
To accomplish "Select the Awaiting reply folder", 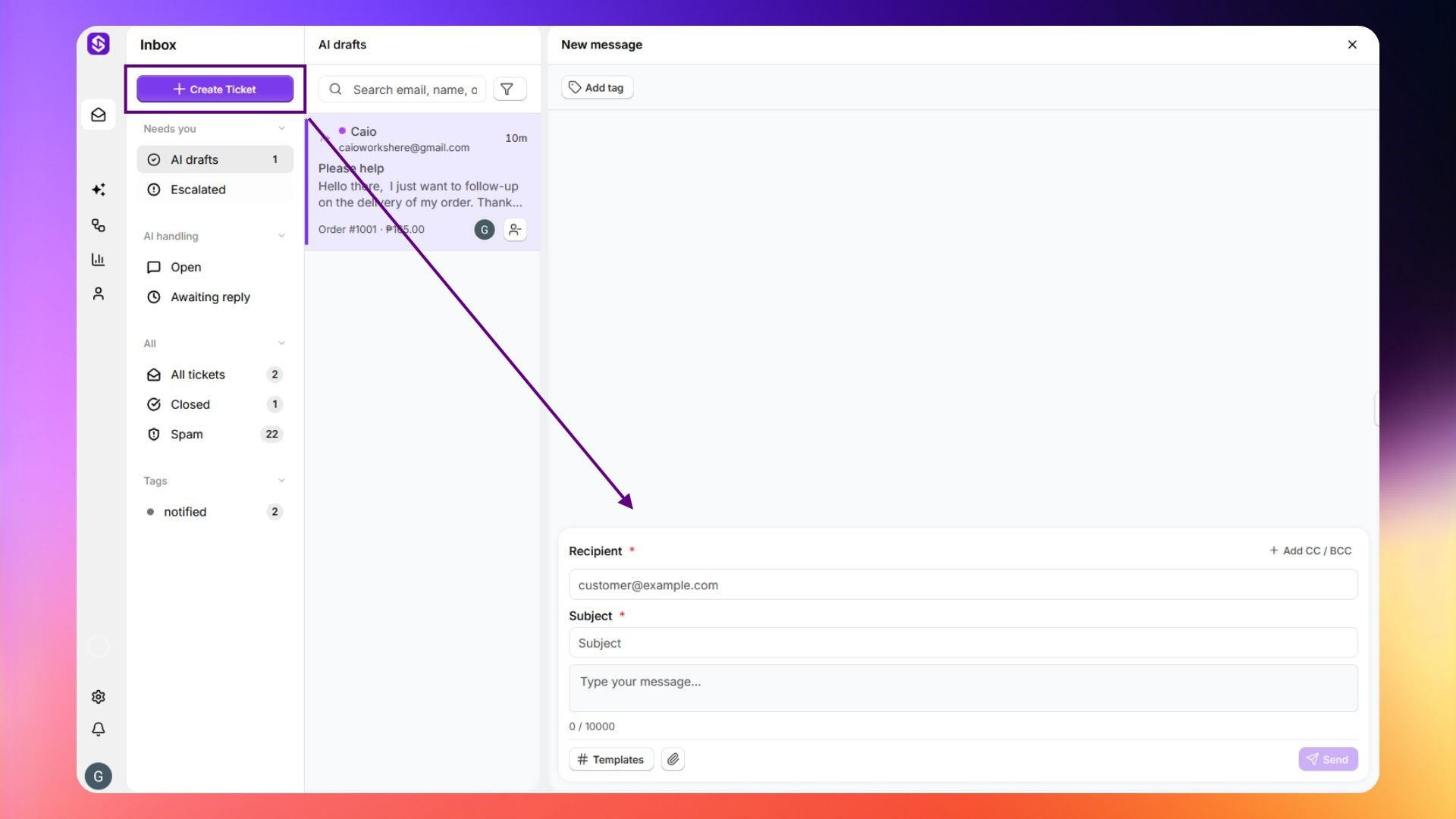I will point(215,297).
